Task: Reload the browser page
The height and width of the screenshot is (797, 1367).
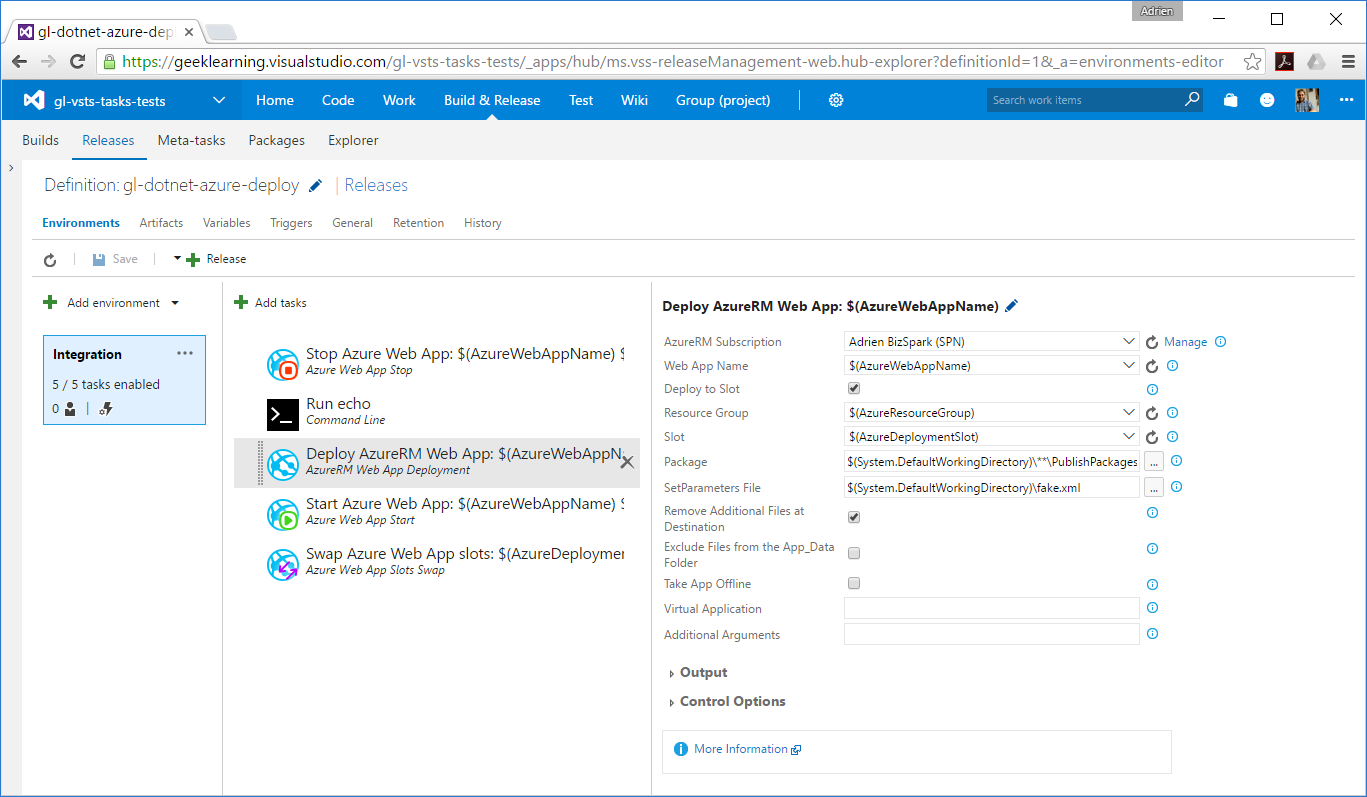Action: pyautogui.click(x=77, y=62)
